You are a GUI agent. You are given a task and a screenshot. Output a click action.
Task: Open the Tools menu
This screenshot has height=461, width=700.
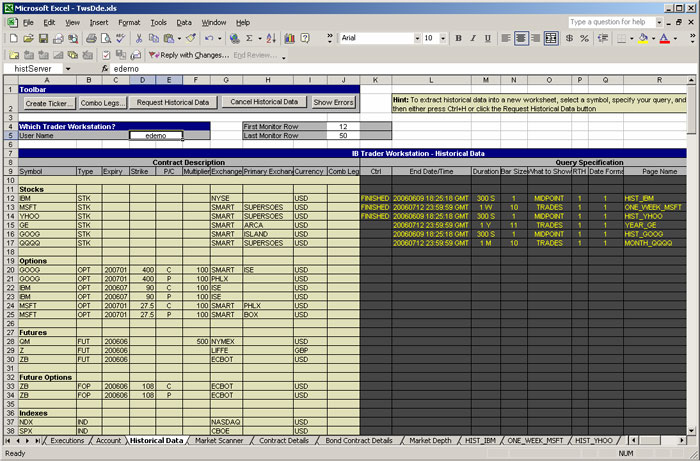(158, 22)
